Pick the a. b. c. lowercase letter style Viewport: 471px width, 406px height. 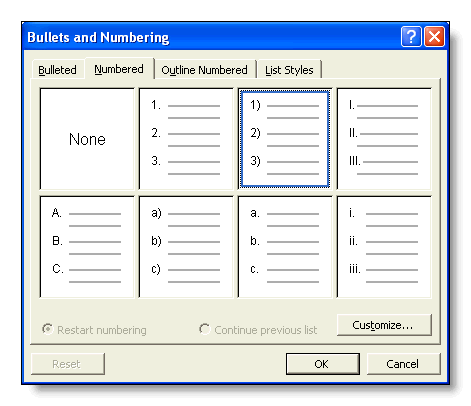pos(285,247)
